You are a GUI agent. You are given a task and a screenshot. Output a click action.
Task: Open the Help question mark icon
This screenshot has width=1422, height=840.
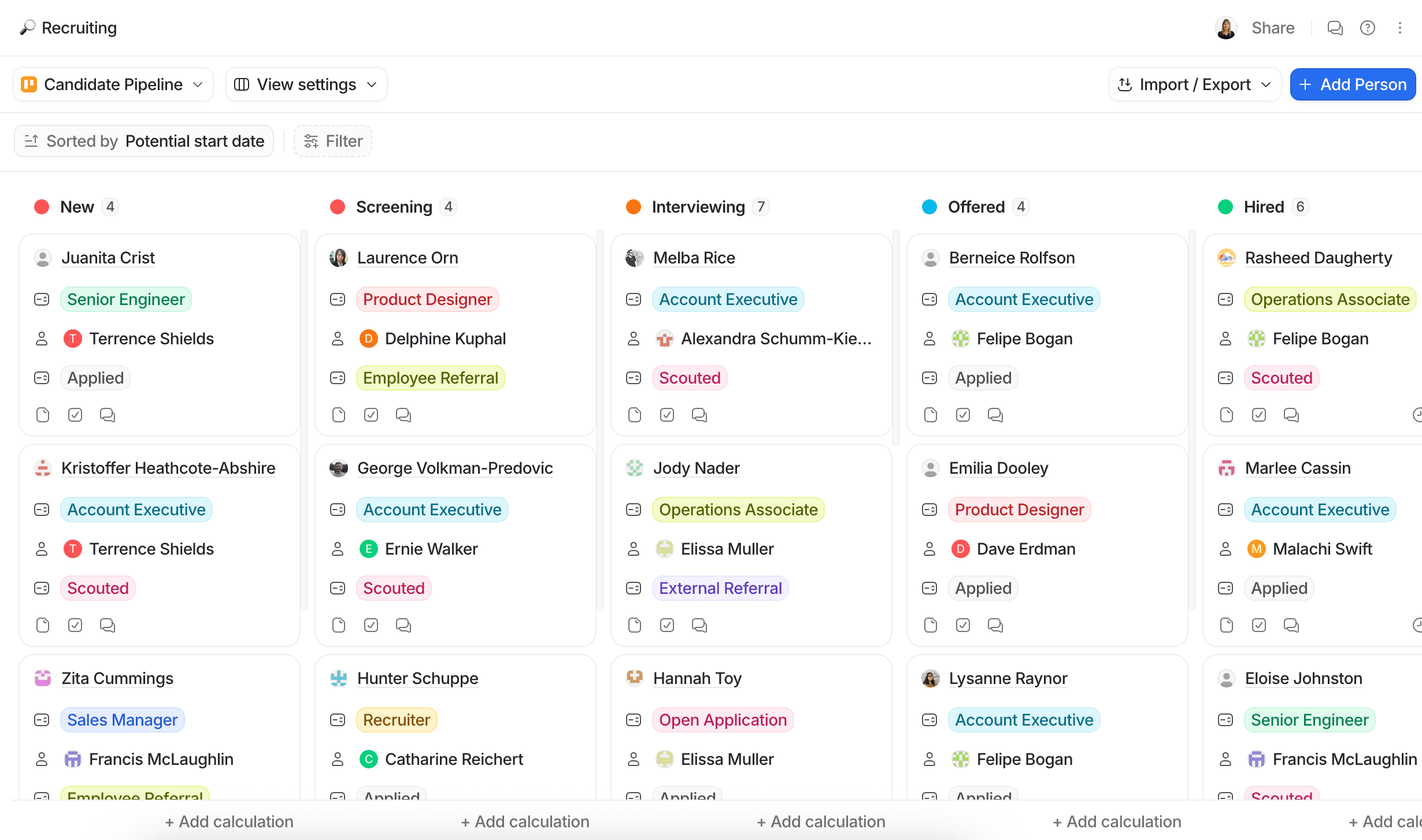point(1368,27)
